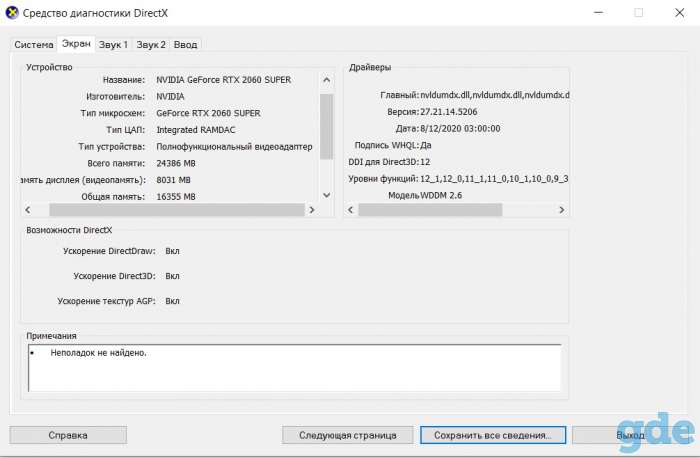Screen dimensions: 700x458
Task: Click driver version 27.21.14.5206
Action: (449, 112)
